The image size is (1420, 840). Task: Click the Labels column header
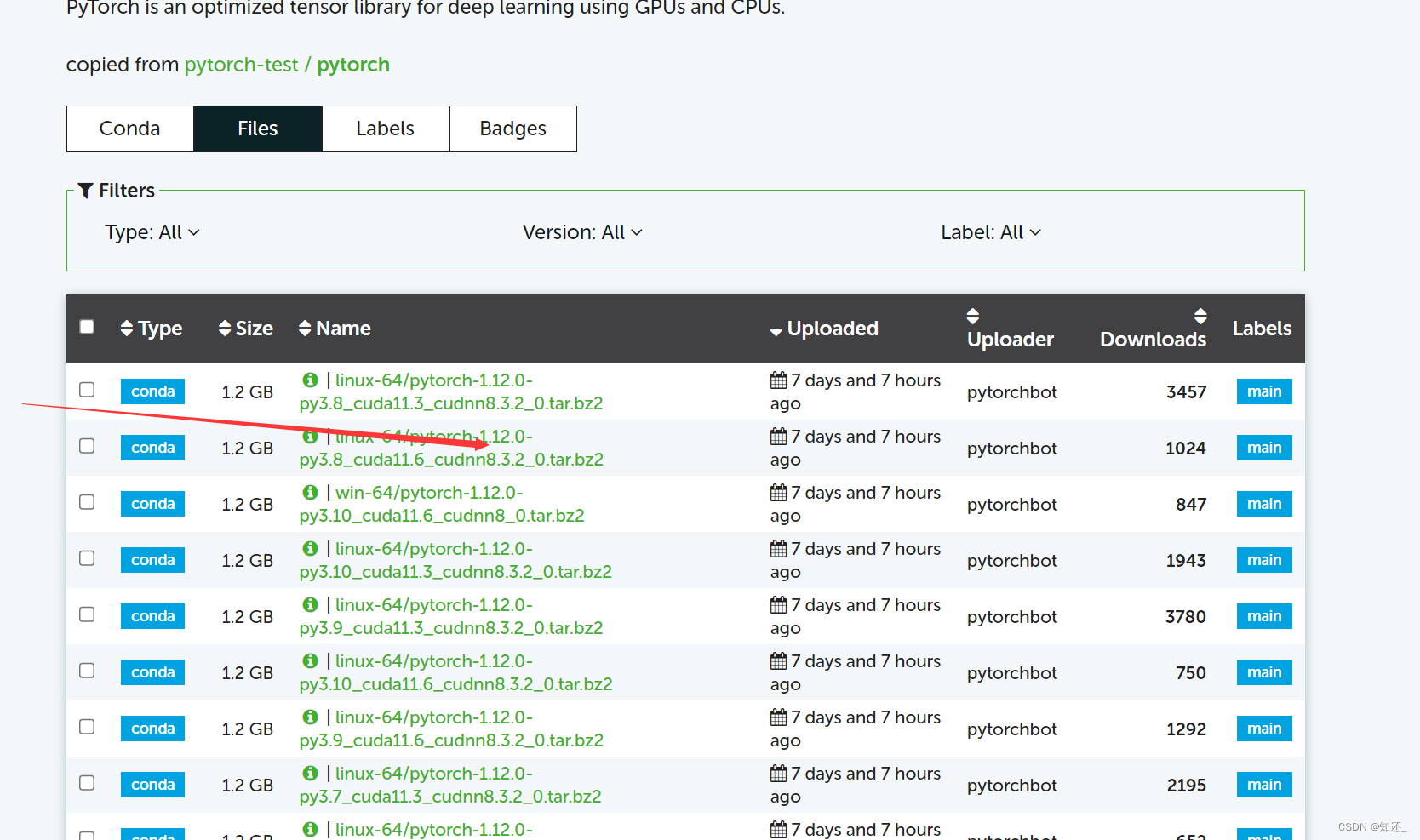click(x=1262, y=329)
